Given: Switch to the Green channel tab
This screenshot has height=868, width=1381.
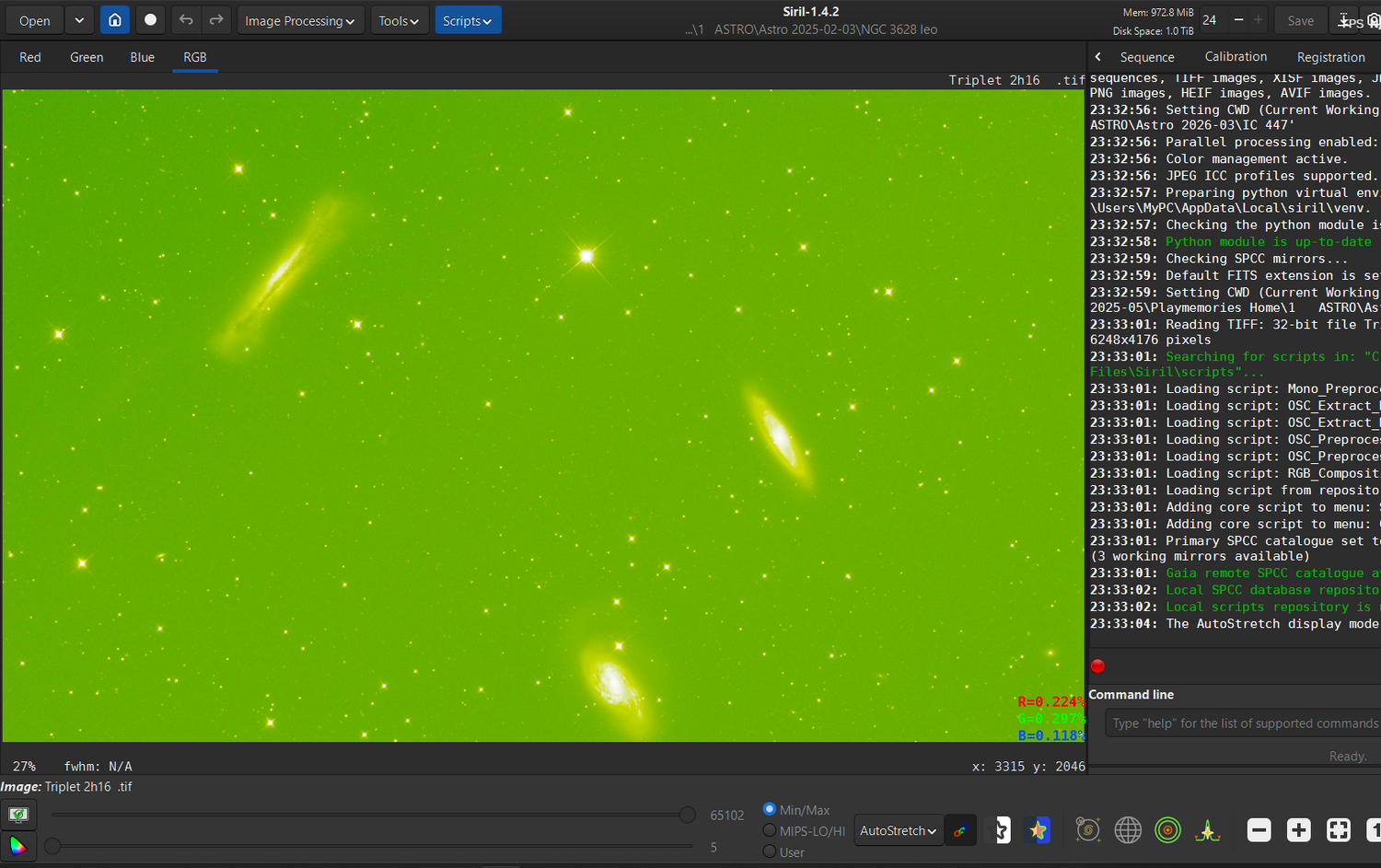Looking at the screenshot, I should click(x=87, y=57).
